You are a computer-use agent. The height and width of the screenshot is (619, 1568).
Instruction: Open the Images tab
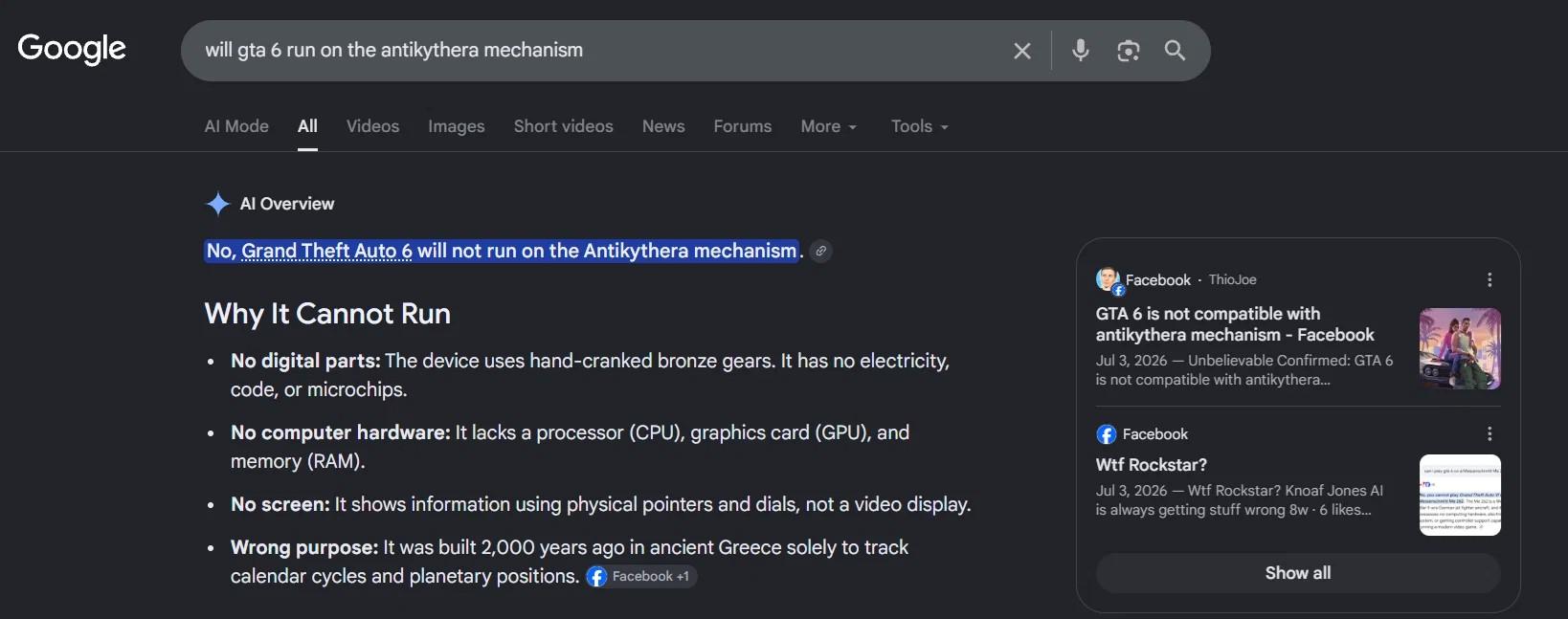pos(457,126)
